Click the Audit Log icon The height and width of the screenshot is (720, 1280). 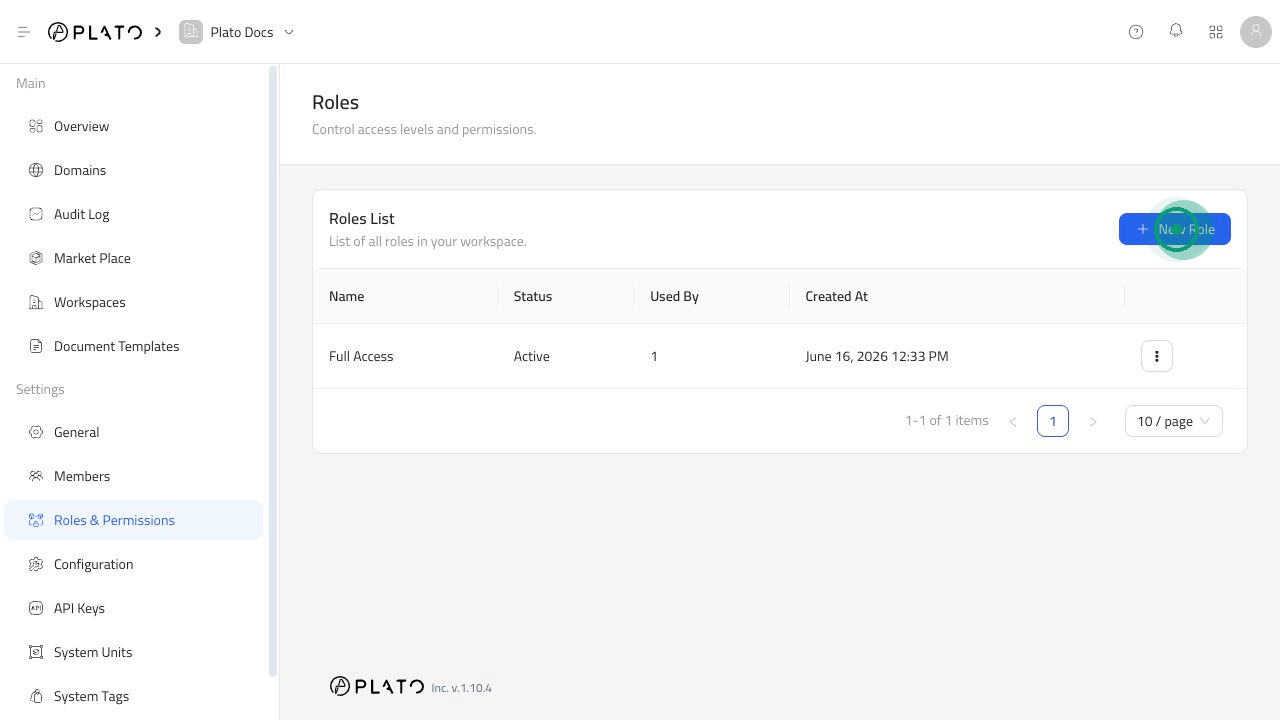point(36,214)
